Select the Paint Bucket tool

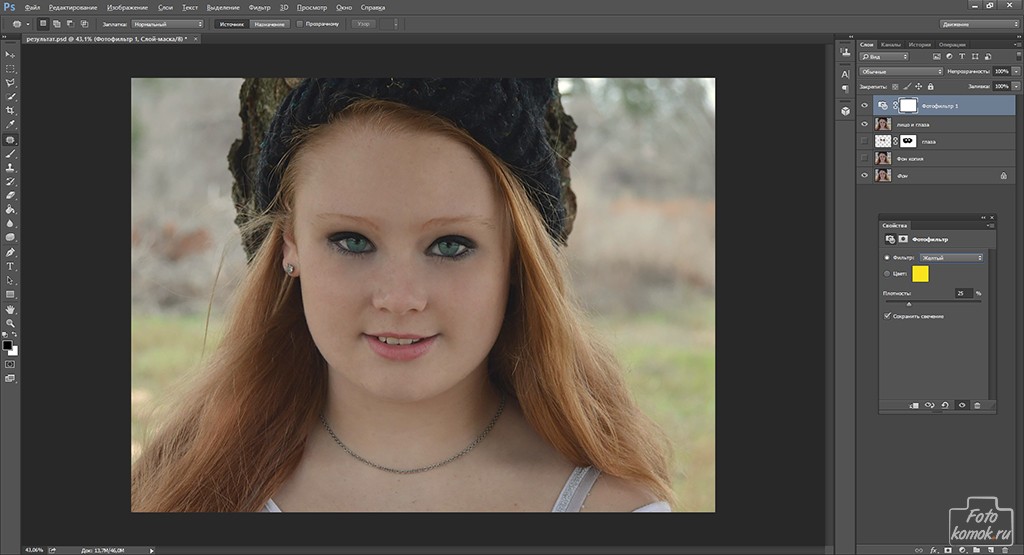(x=10, y=210)
